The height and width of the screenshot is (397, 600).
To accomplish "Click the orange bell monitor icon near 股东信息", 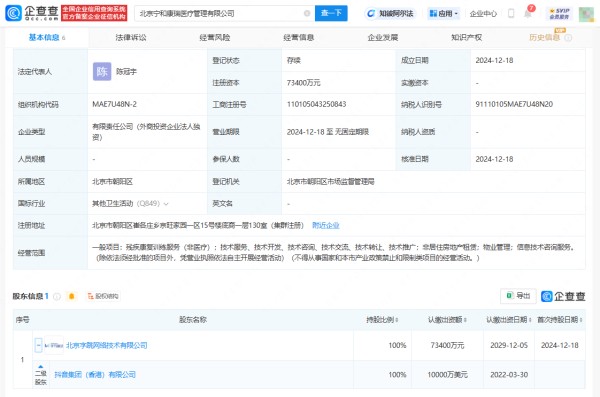I will pyautogui.click(x=72, y=296).
